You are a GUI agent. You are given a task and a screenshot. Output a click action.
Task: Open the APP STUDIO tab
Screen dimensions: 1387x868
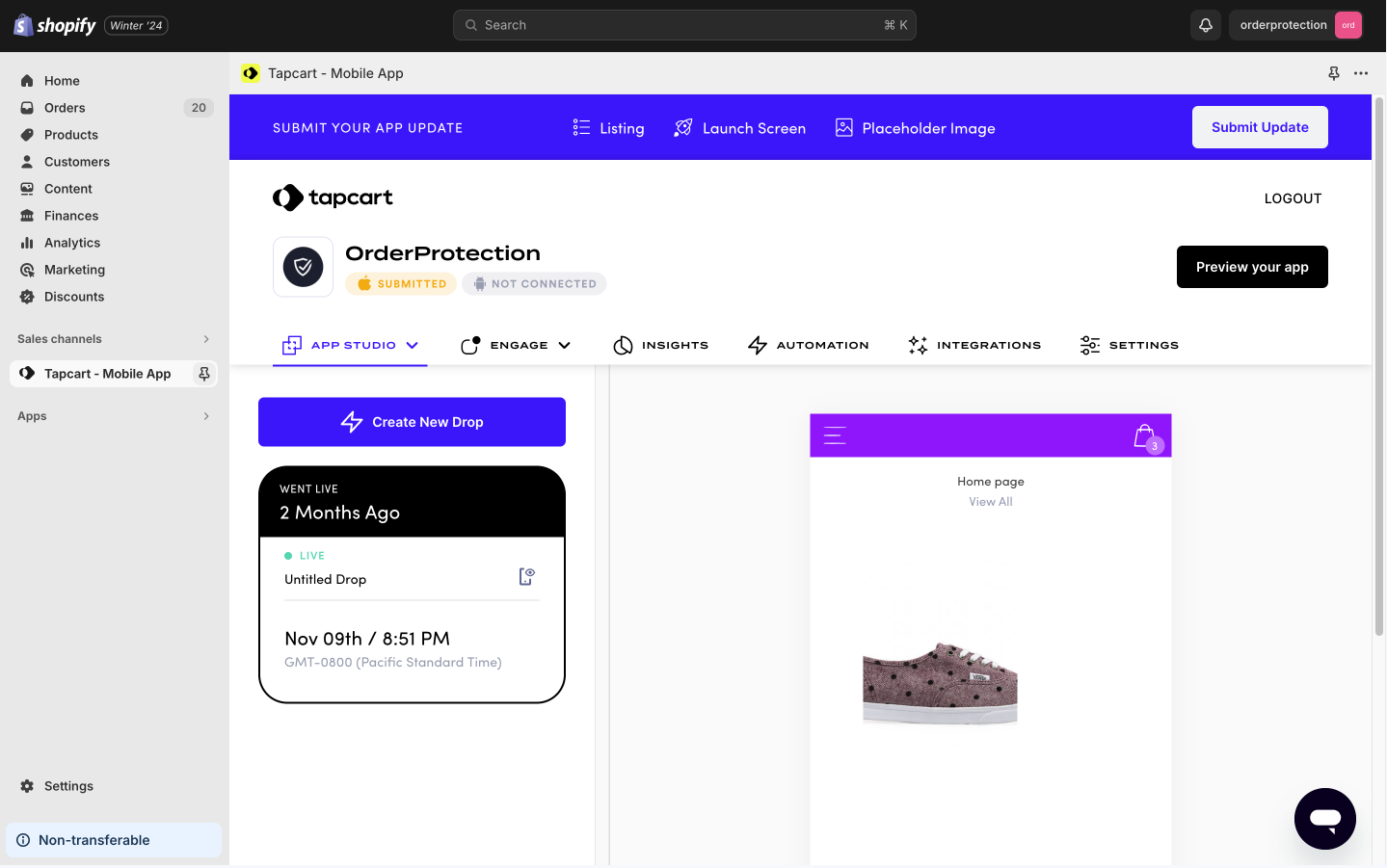[x=350, y=345]
